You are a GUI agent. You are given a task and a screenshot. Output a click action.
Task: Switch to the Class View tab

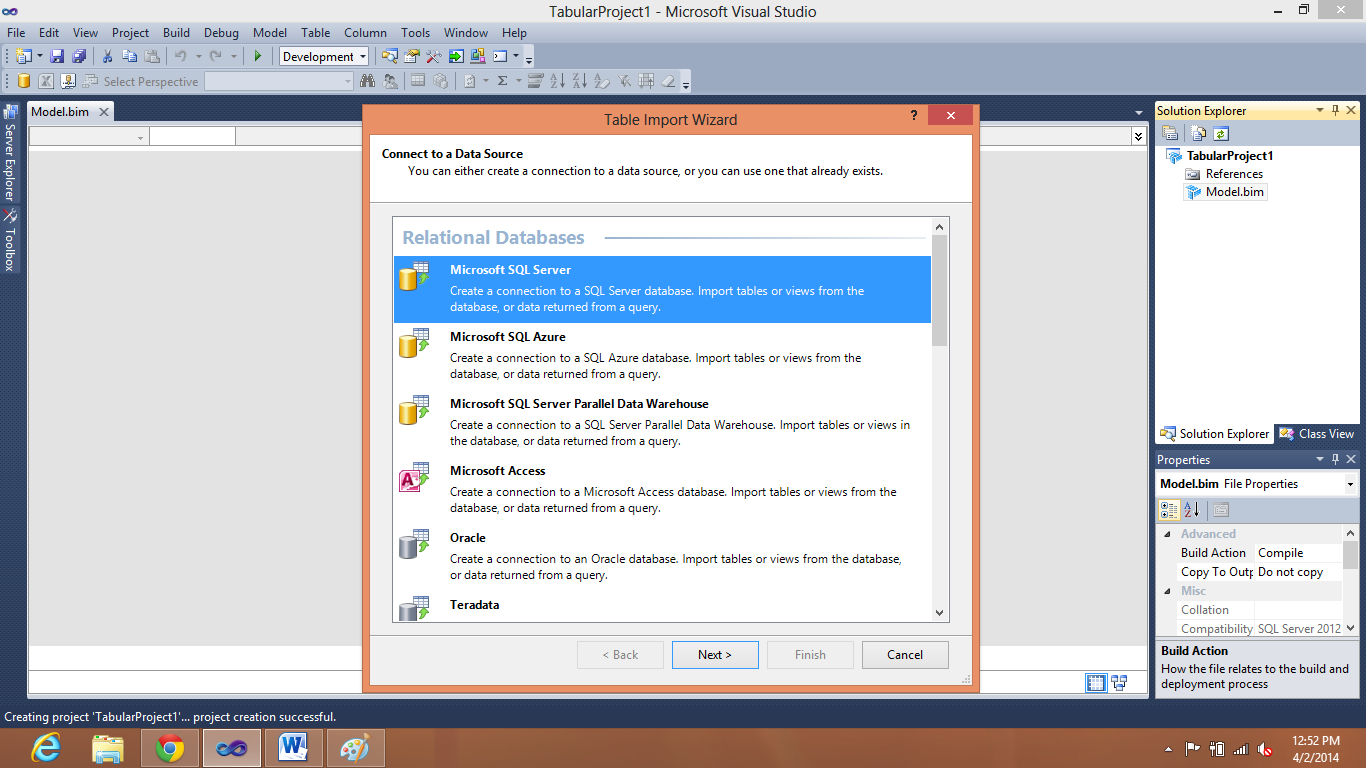tap(1316, 434)
